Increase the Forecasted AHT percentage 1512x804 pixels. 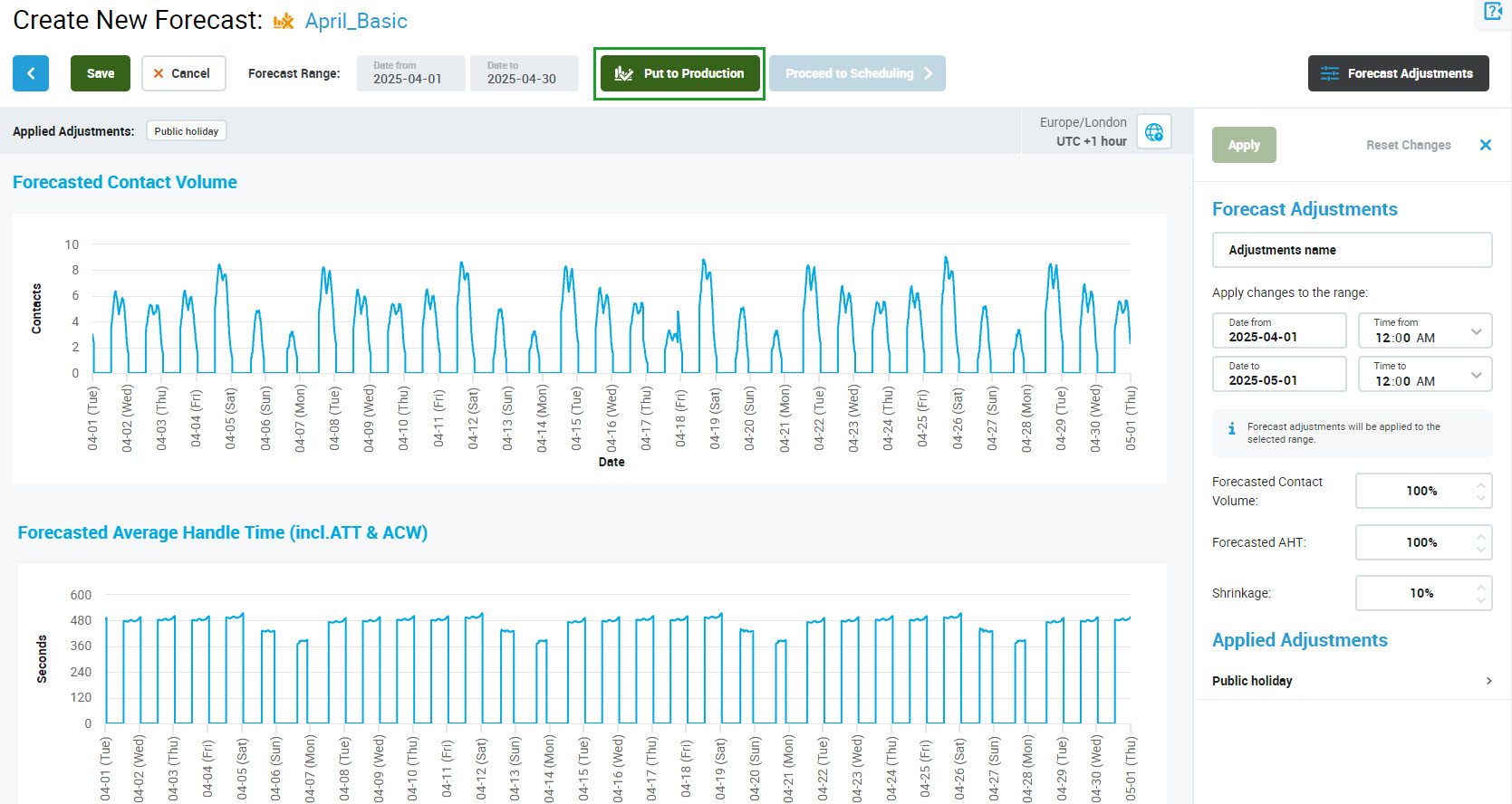(1481, 536)
